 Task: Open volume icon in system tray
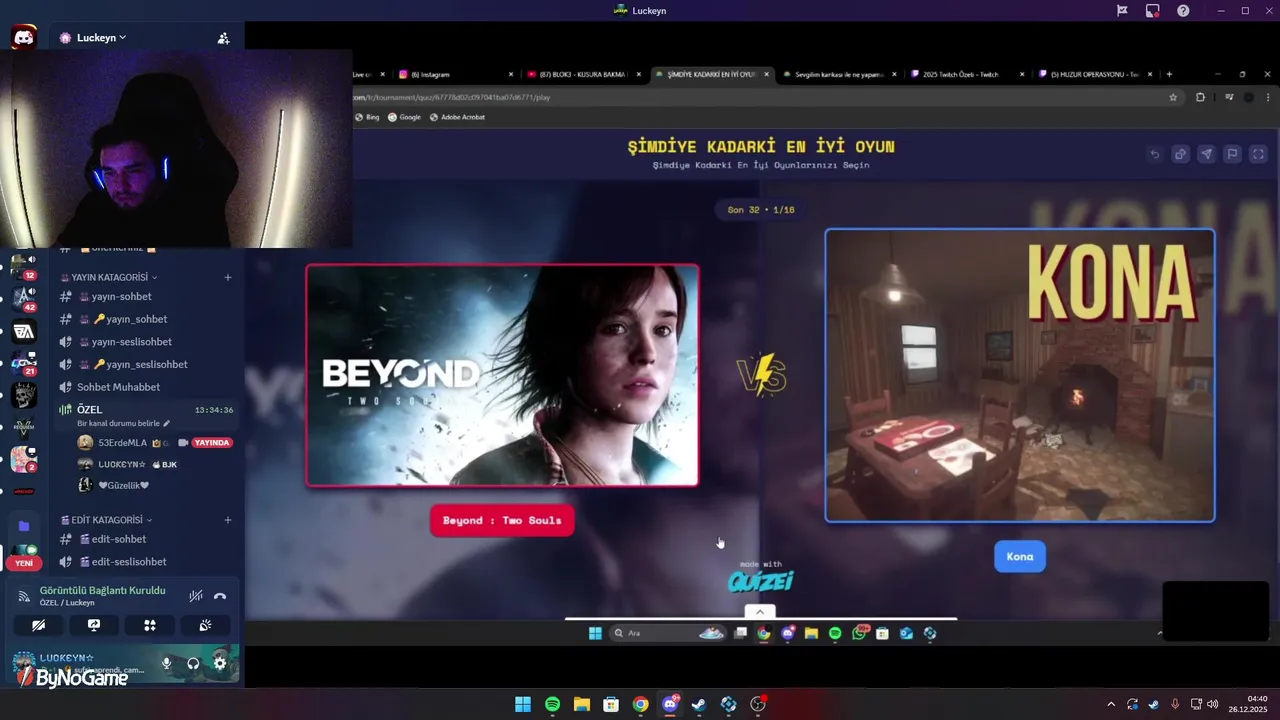(x=1212, y=704)
